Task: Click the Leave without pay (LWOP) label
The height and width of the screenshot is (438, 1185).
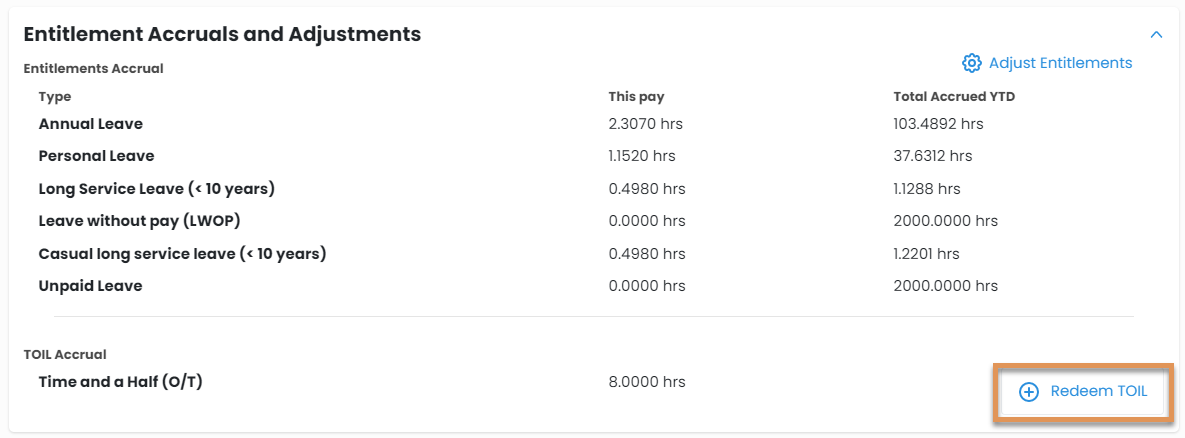Action: [x=139, y=220]
